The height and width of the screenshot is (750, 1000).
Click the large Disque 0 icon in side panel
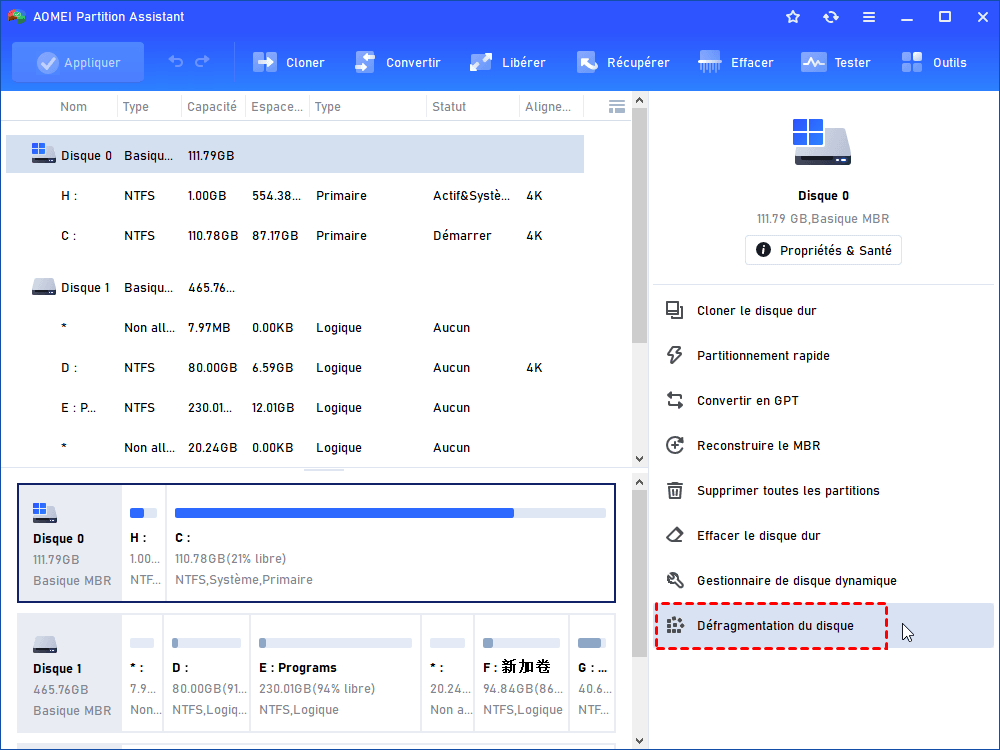point(822,142)
